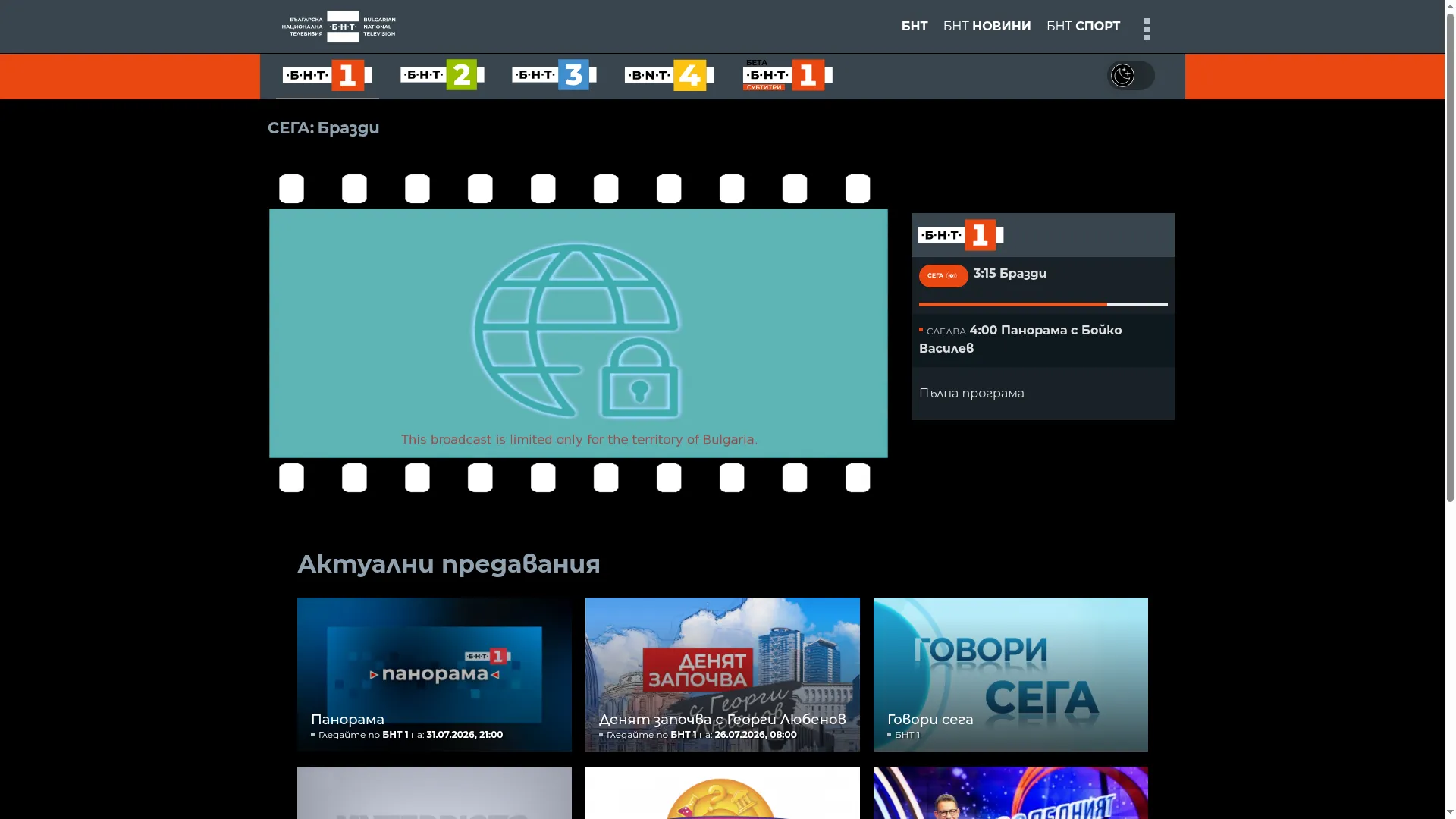
Task: Open БНТ НОВИНИ news link
Action: [x=987, y=27]
